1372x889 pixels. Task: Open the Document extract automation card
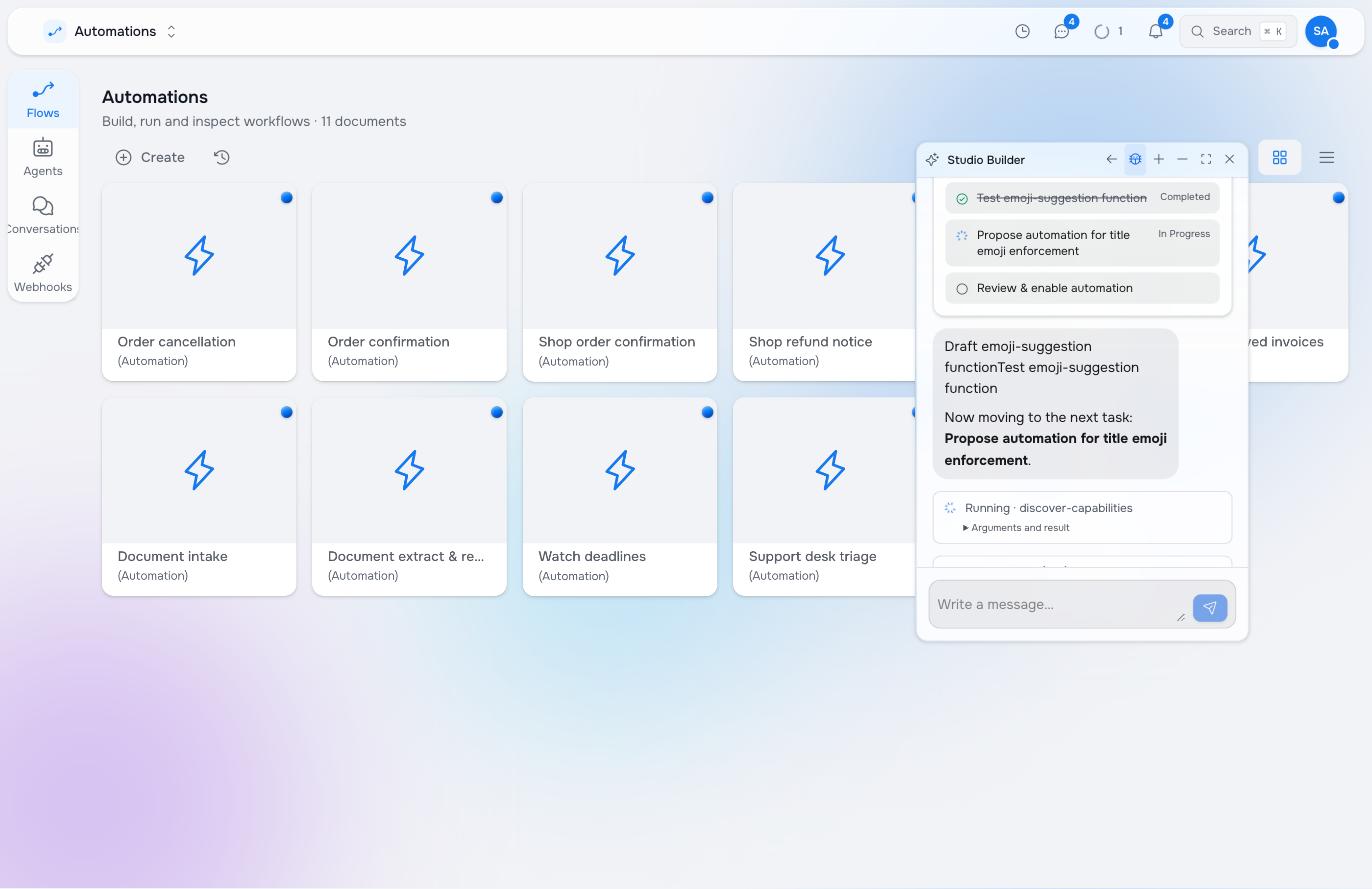tap(409, 497)
